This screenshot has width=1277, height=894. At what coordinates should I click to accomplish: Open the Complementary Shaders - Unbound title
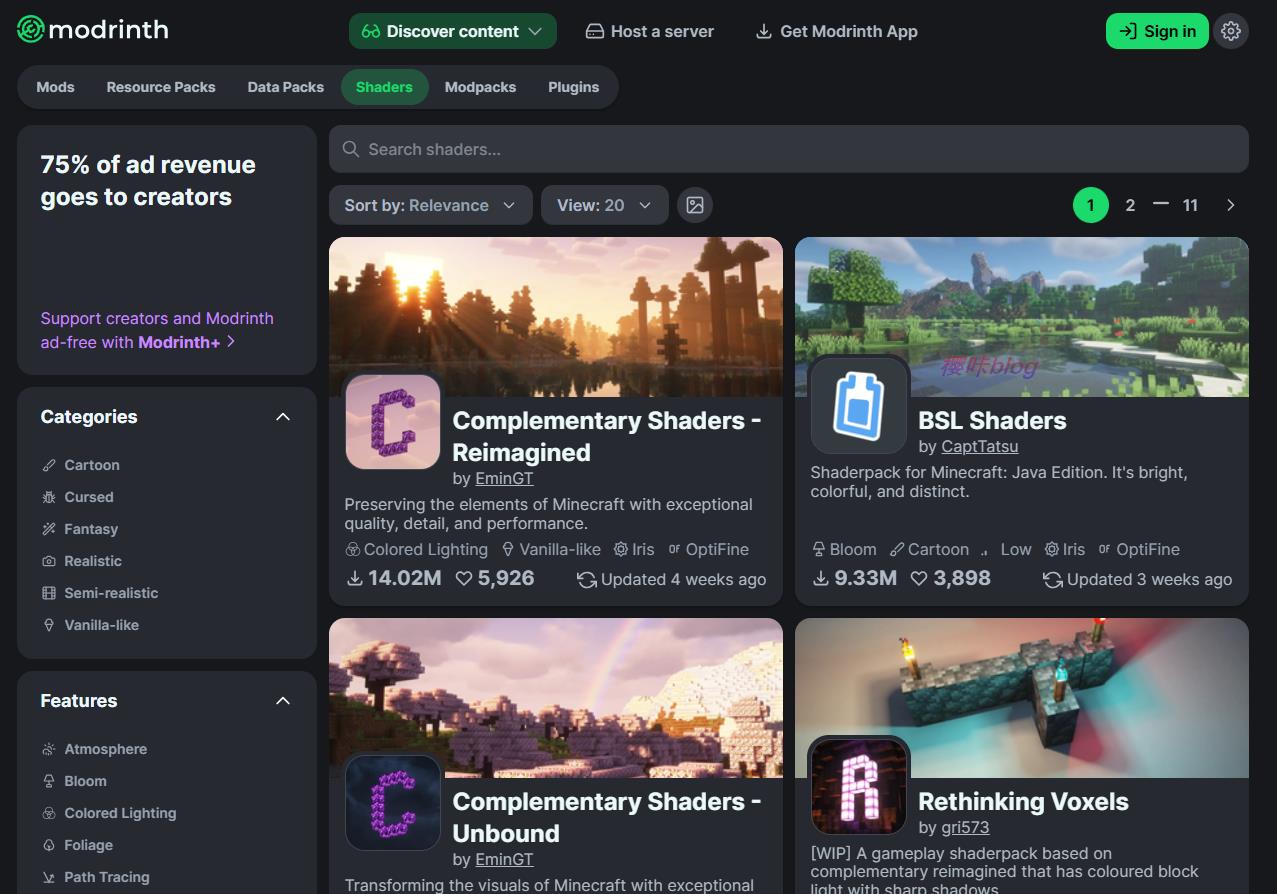pyautogui.click(x=607, y=817)
